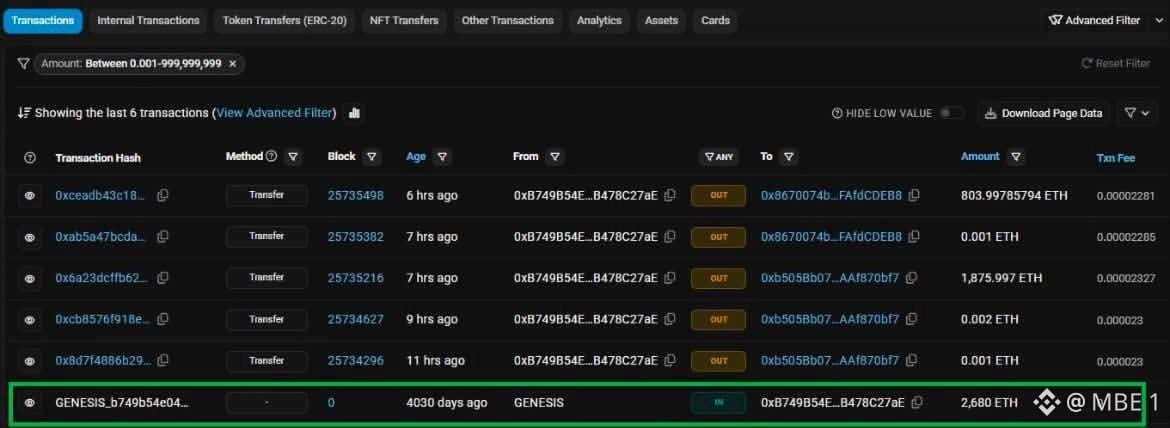1170x428 pixels.
Task: Click the 4030 days ago age
Action: (x=446, y=402)
